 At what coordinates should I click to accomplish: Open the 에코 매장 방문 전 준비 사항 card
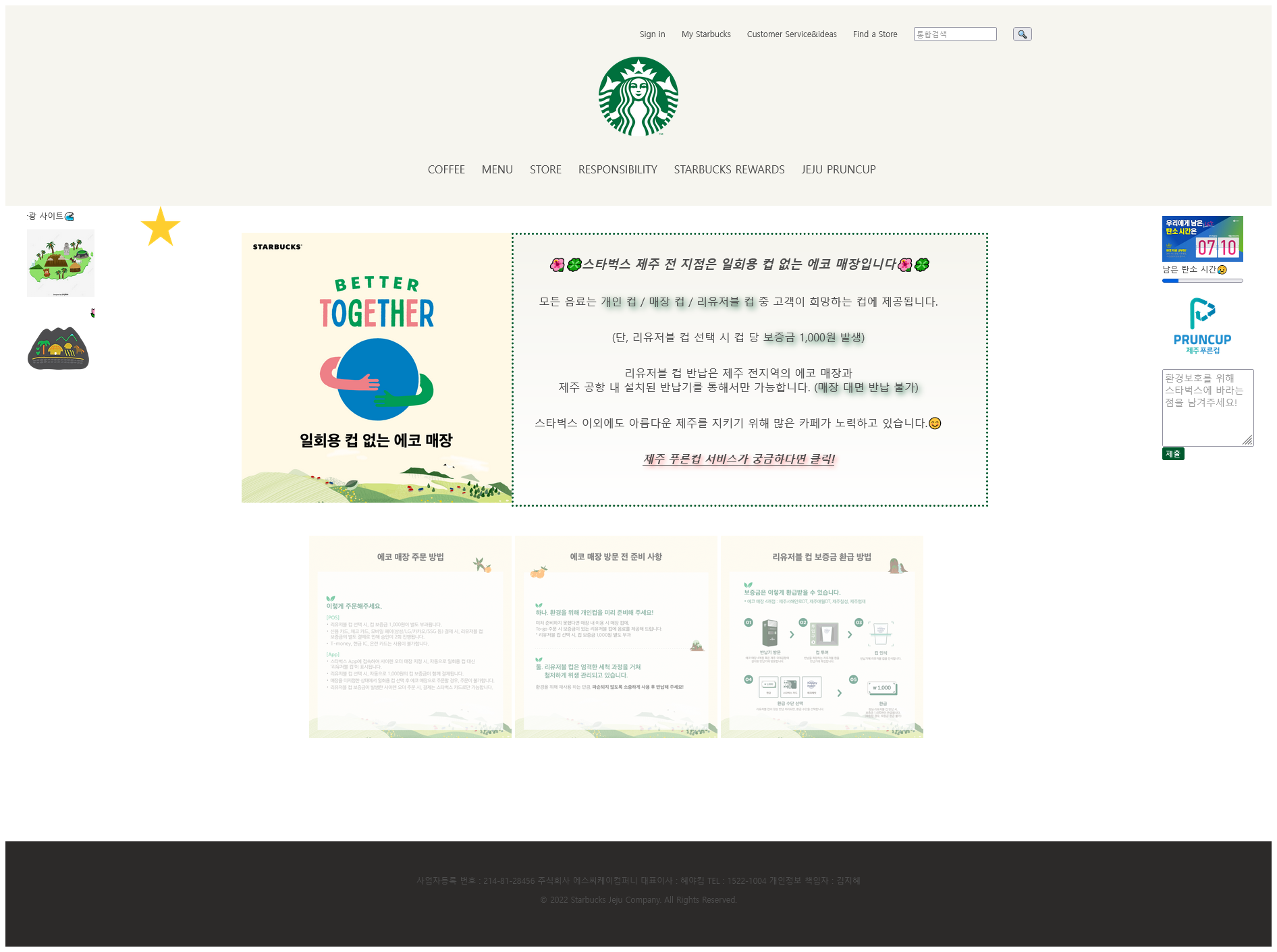point(616,637)
